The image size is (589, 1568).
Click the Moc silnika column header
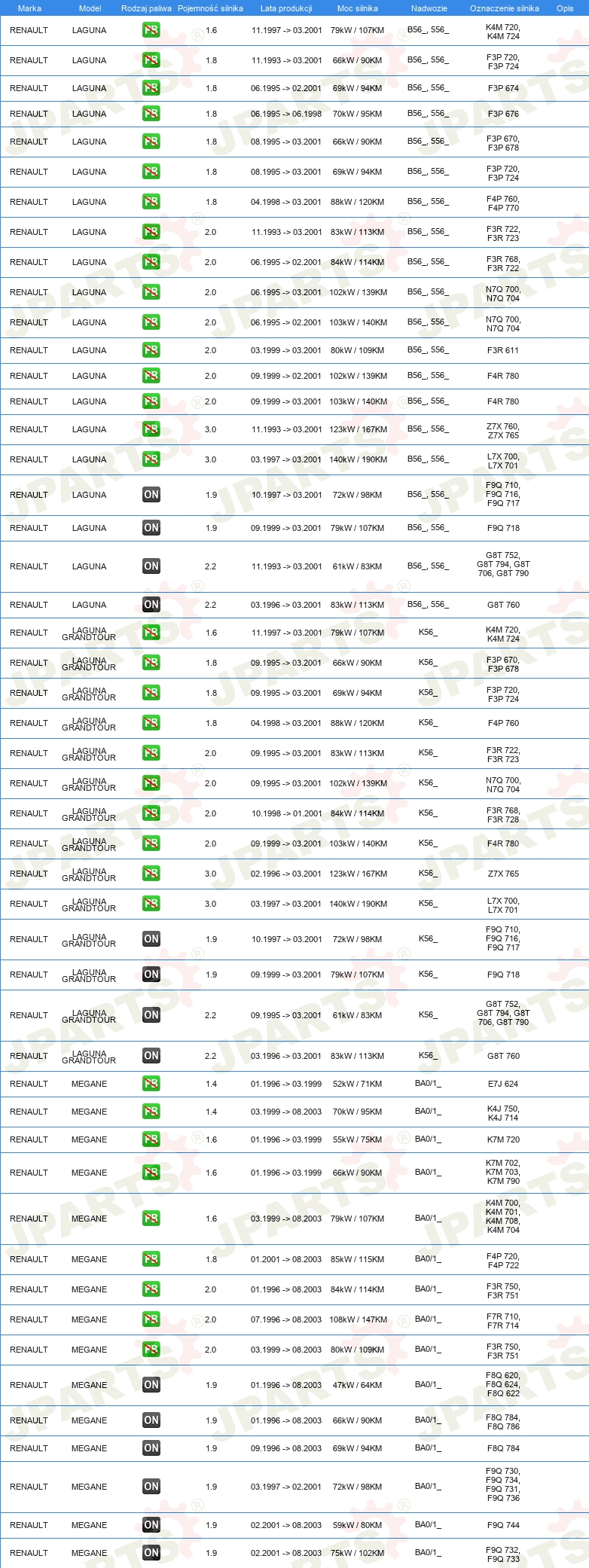(358, 8)
